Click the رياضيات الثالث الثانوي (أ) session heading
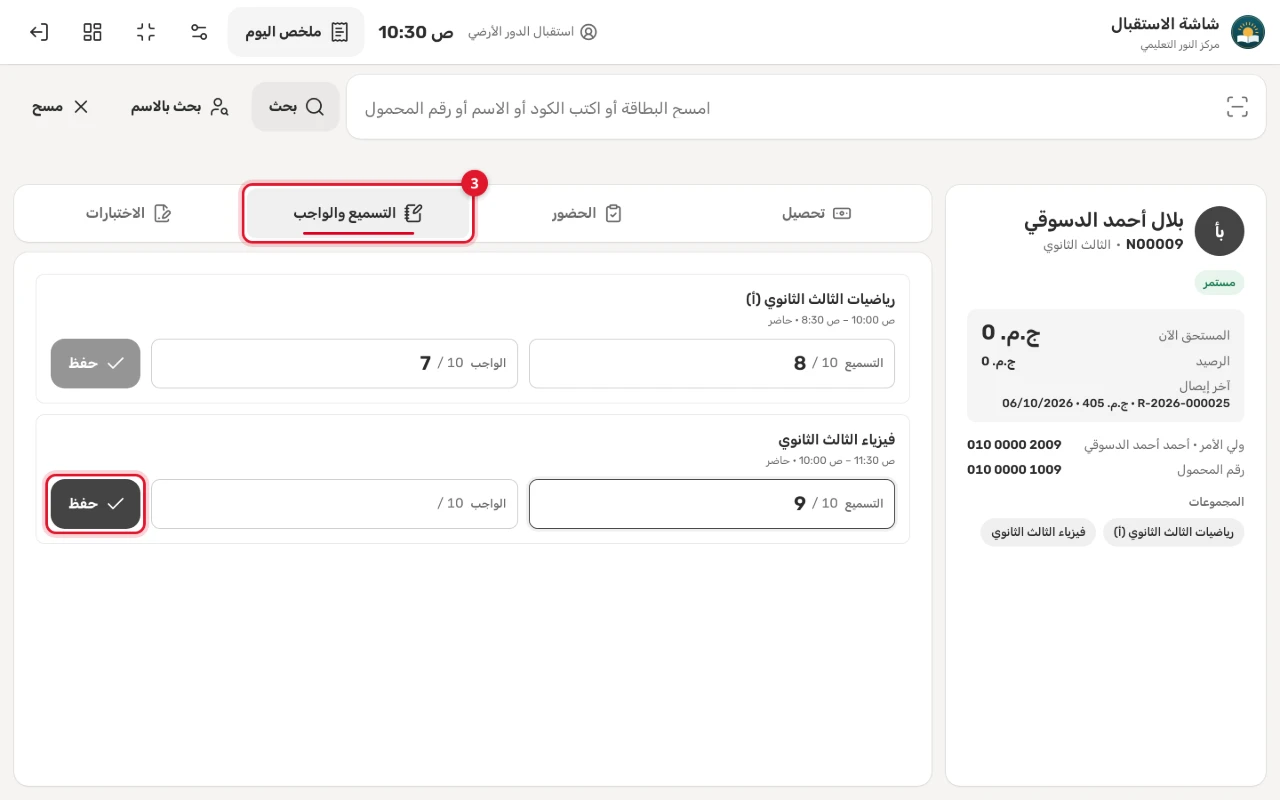Viewport: 1280px width, 800px height. click(x=820, y=299)
